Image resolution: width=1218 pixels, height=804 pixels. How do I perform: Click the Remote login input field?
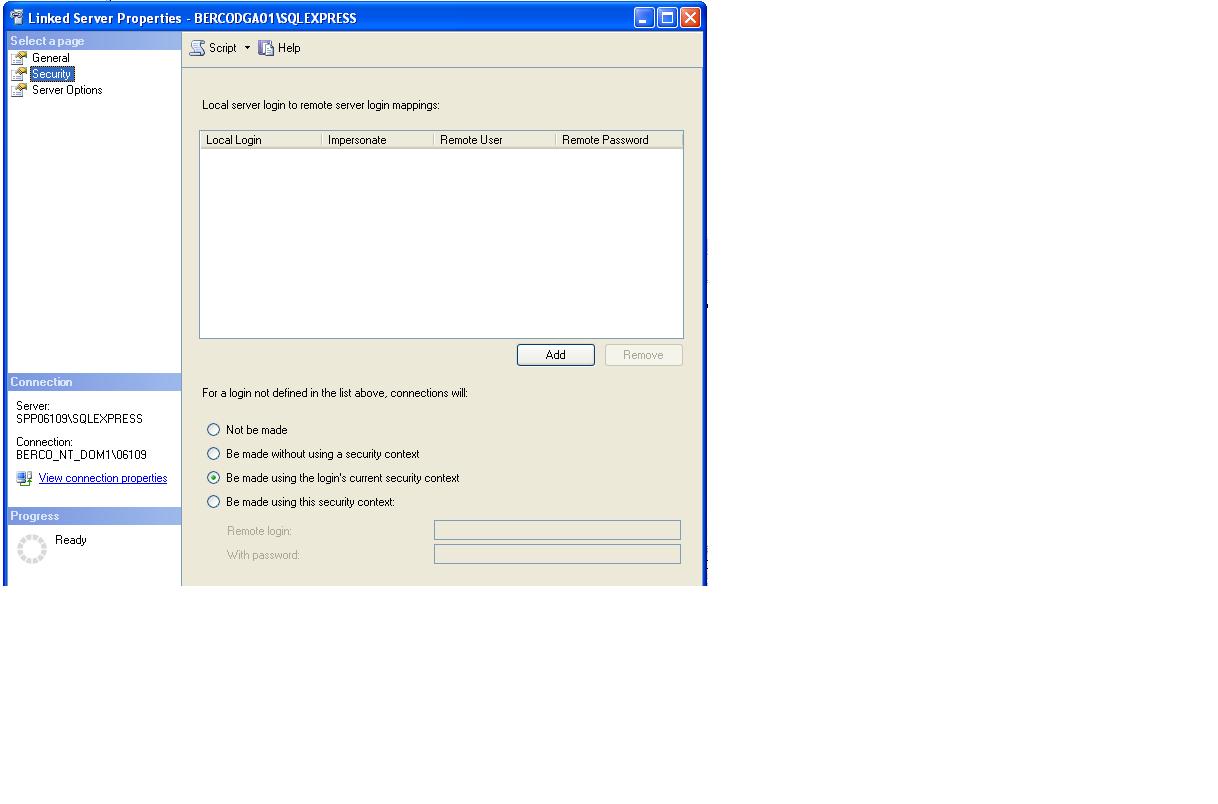click(x=557, y=530)
